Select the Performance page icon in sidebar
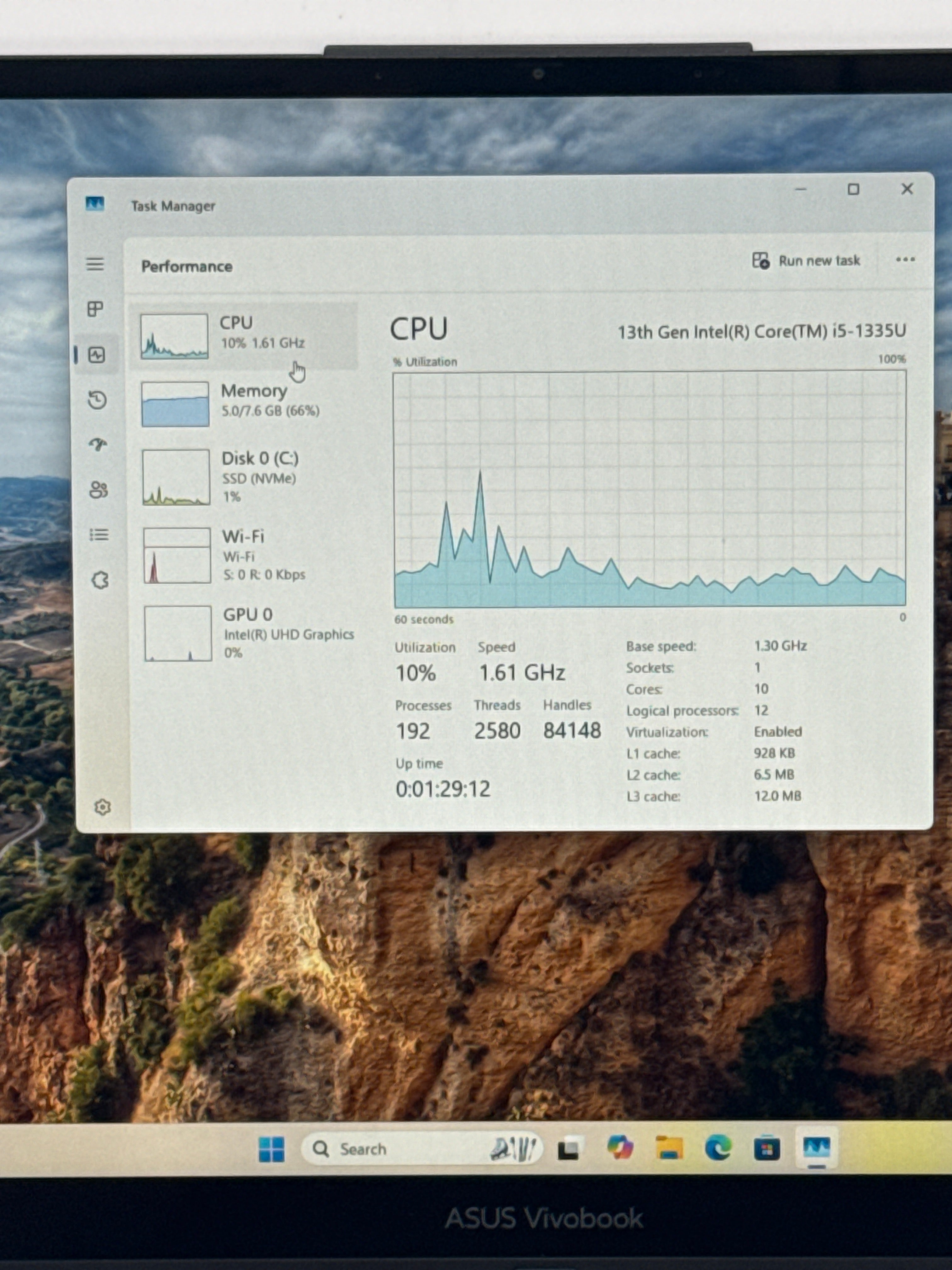 click(x=96, y=355)
